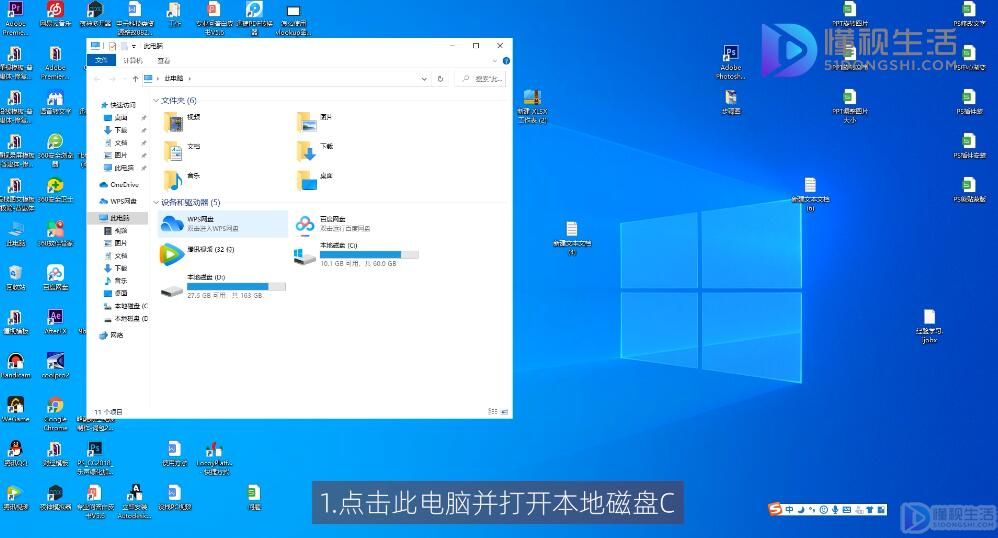Select the Bandicam desktop shortcut
This screenshot has width=998, height=538.
(x=15, y=366)
